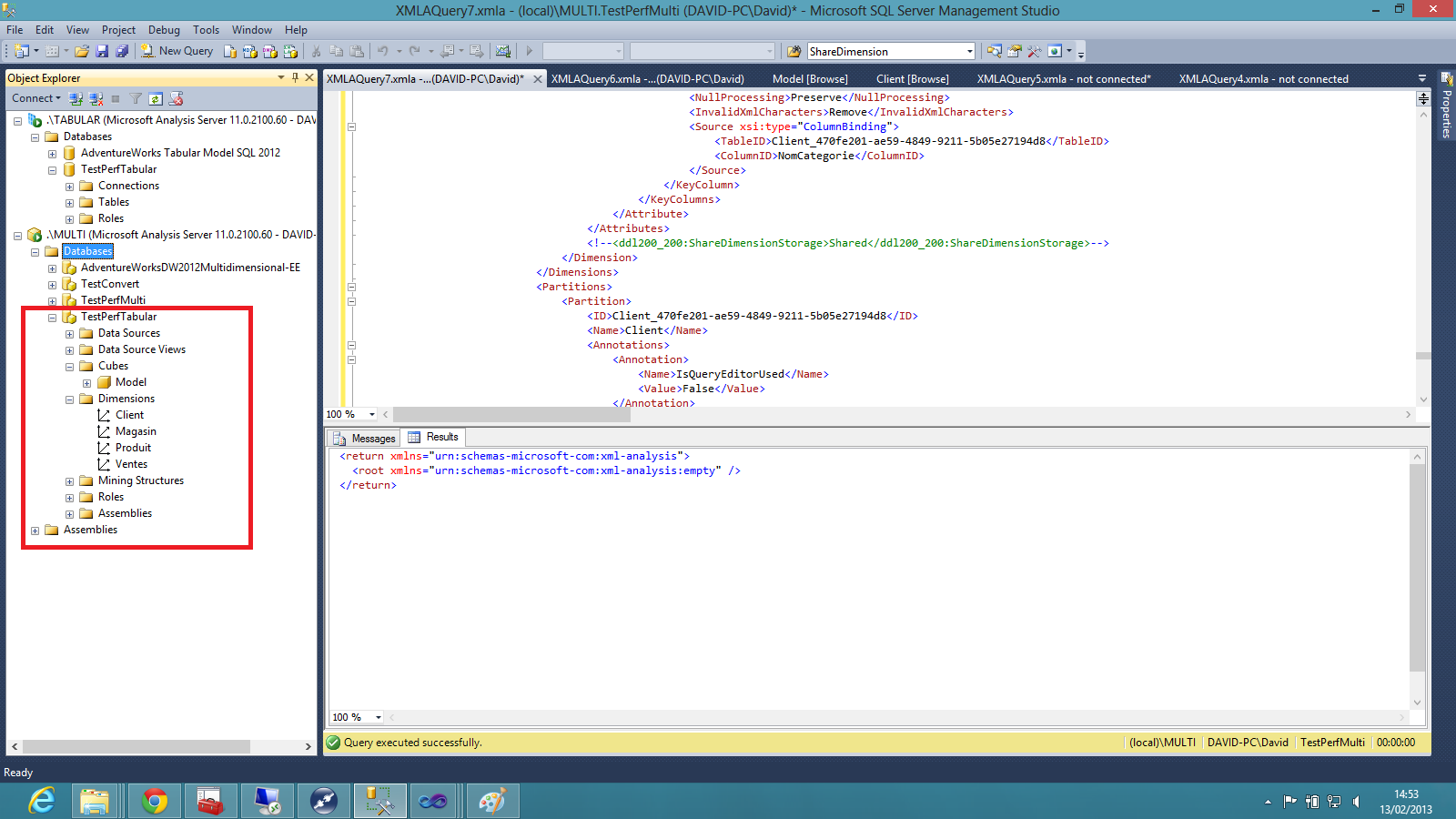This screenshot has height=819, width=1456.
Task: Click the Save icon in toolbar
Action: (x=102, y=51)
